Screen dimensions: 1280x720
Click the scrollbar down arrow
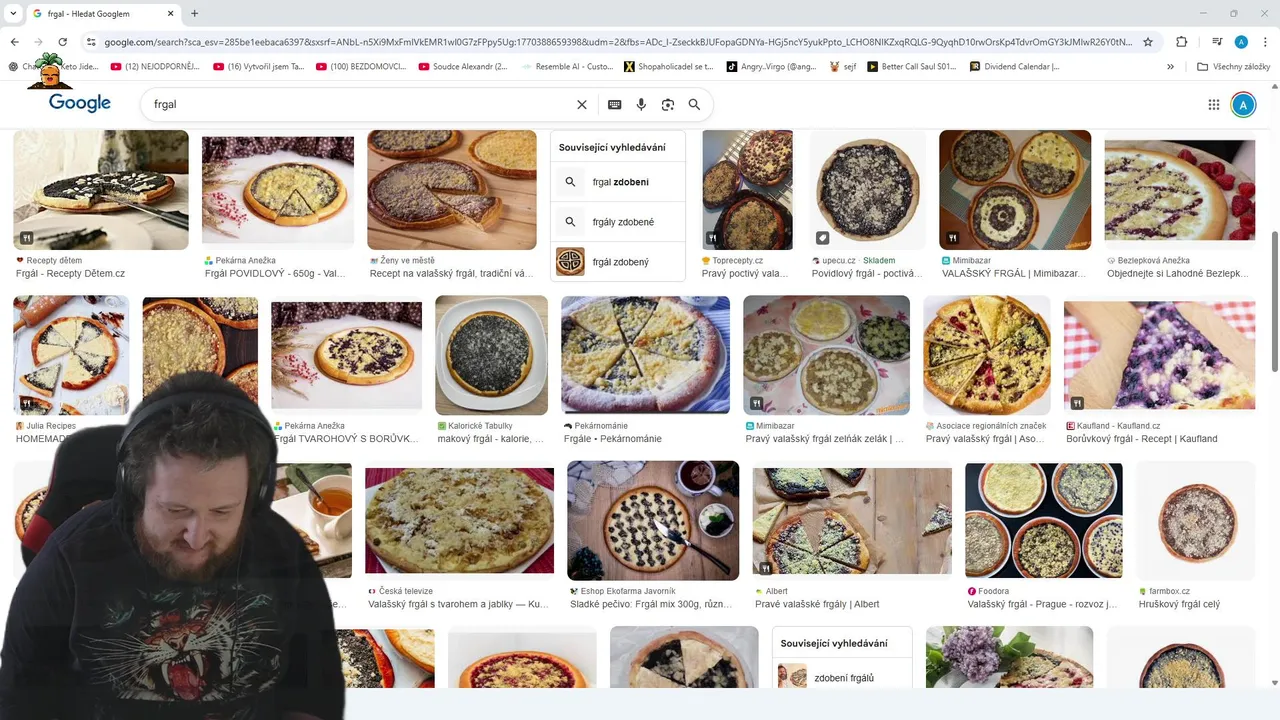pos(1274,683)
